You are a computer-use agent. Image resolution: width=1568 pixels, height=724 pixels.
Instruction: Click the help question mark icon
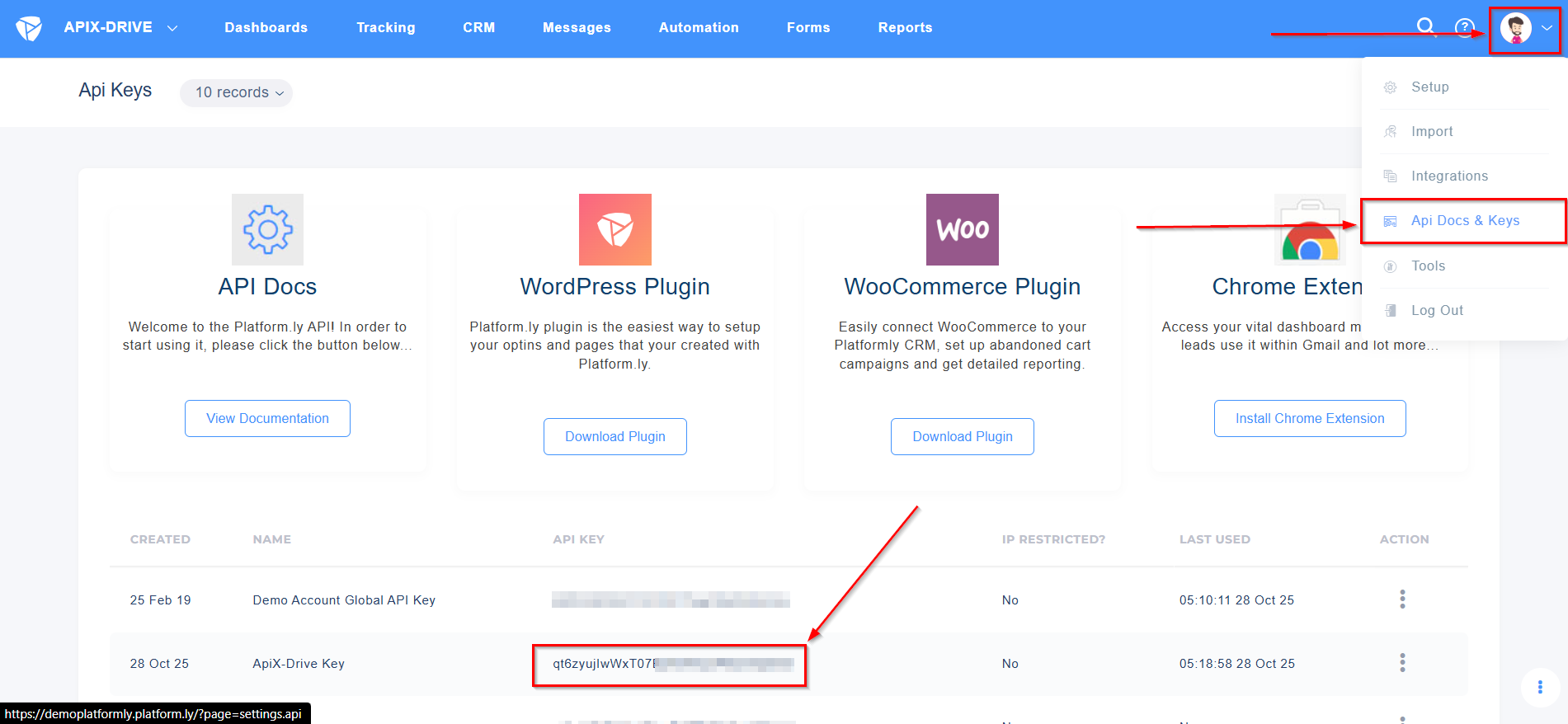pos(1462,26)
